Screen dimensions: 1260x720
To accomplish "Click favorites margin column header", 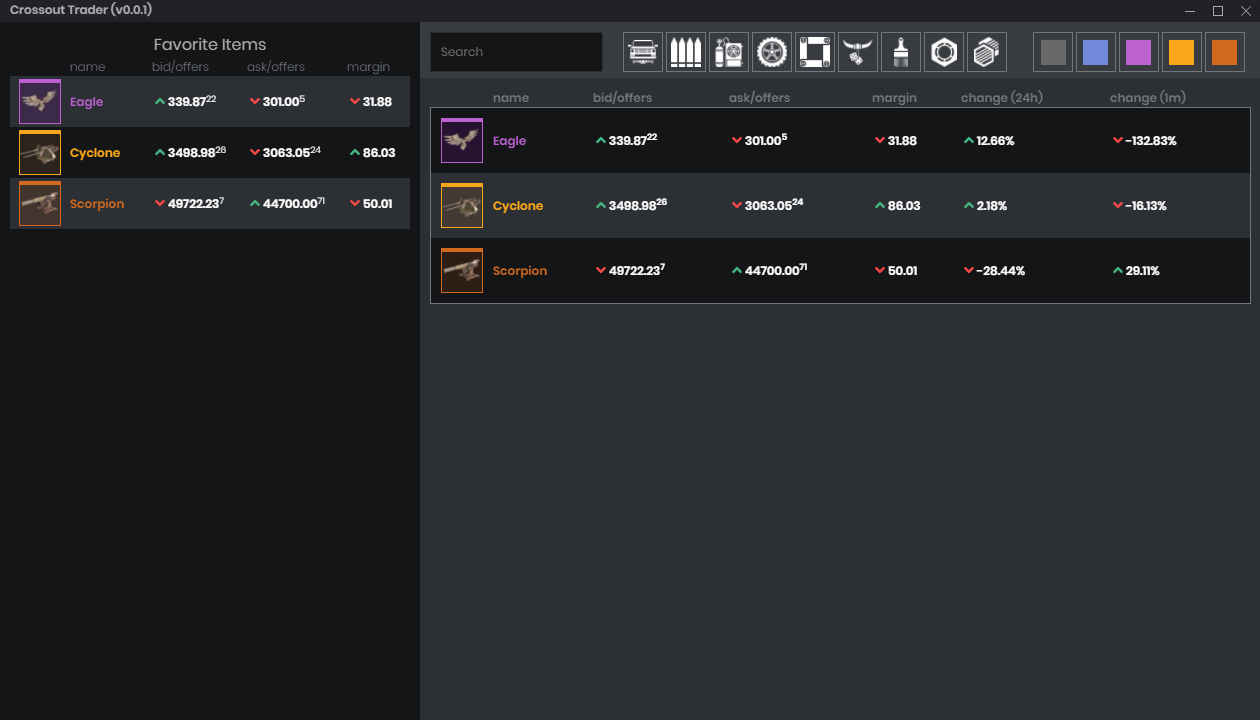I will 369,67.
